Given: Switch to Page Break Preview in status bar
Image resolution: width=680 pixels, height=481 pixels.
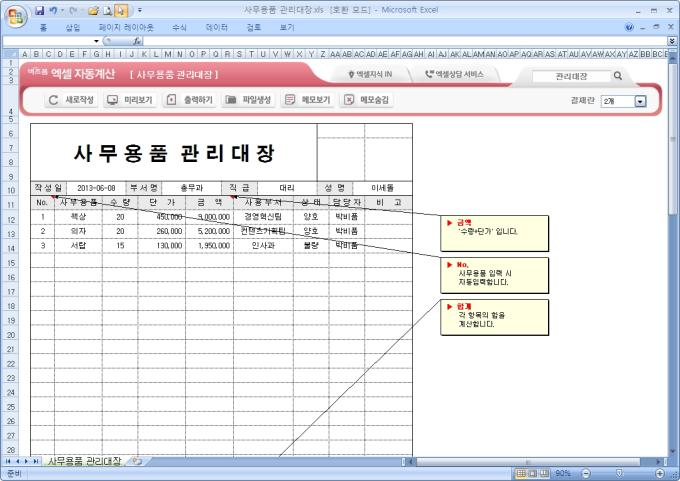Looking at the screenshot, I should (544, 473).
